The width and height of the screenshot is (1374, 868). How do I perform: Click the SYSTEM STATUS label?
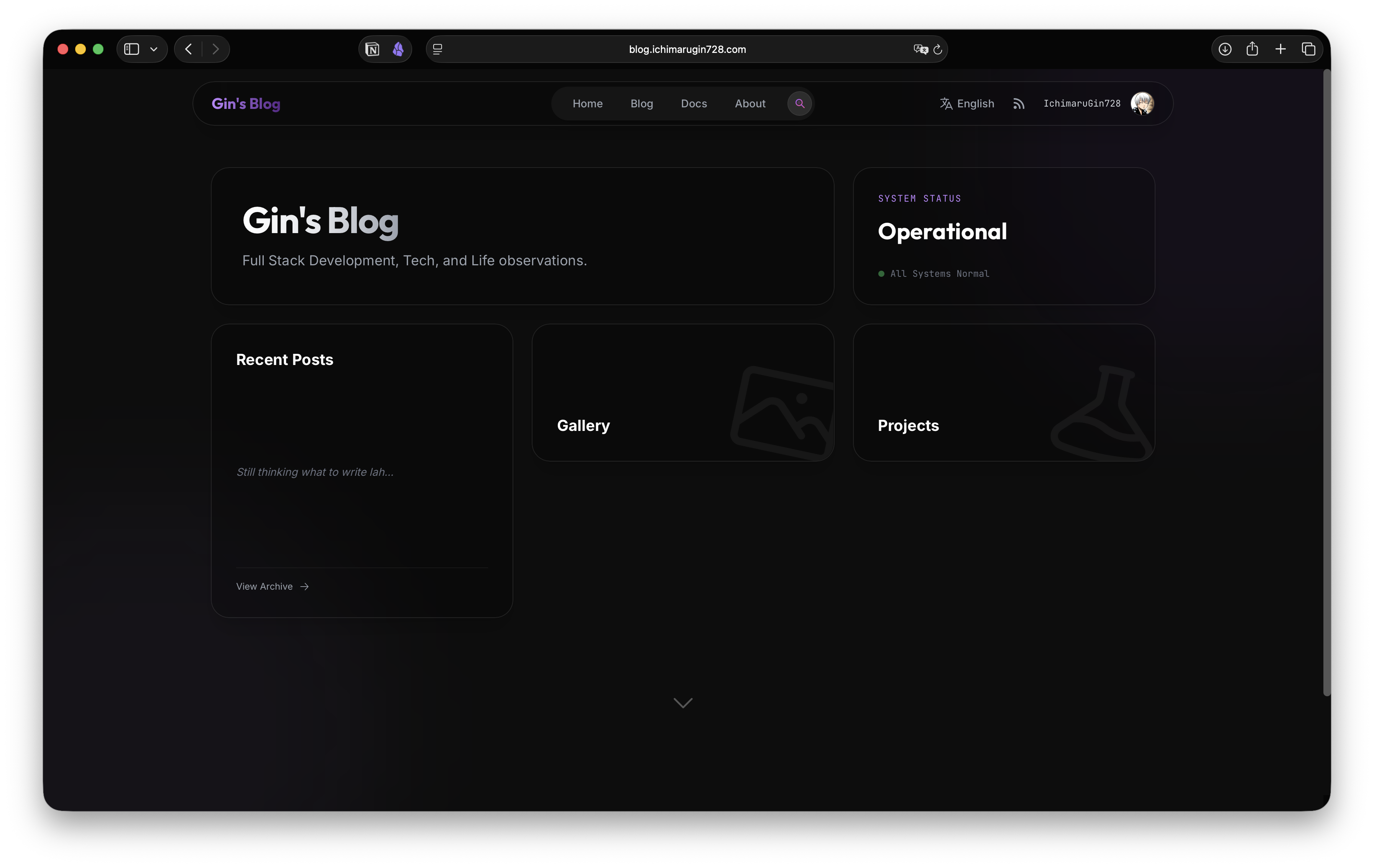(919, 198)
